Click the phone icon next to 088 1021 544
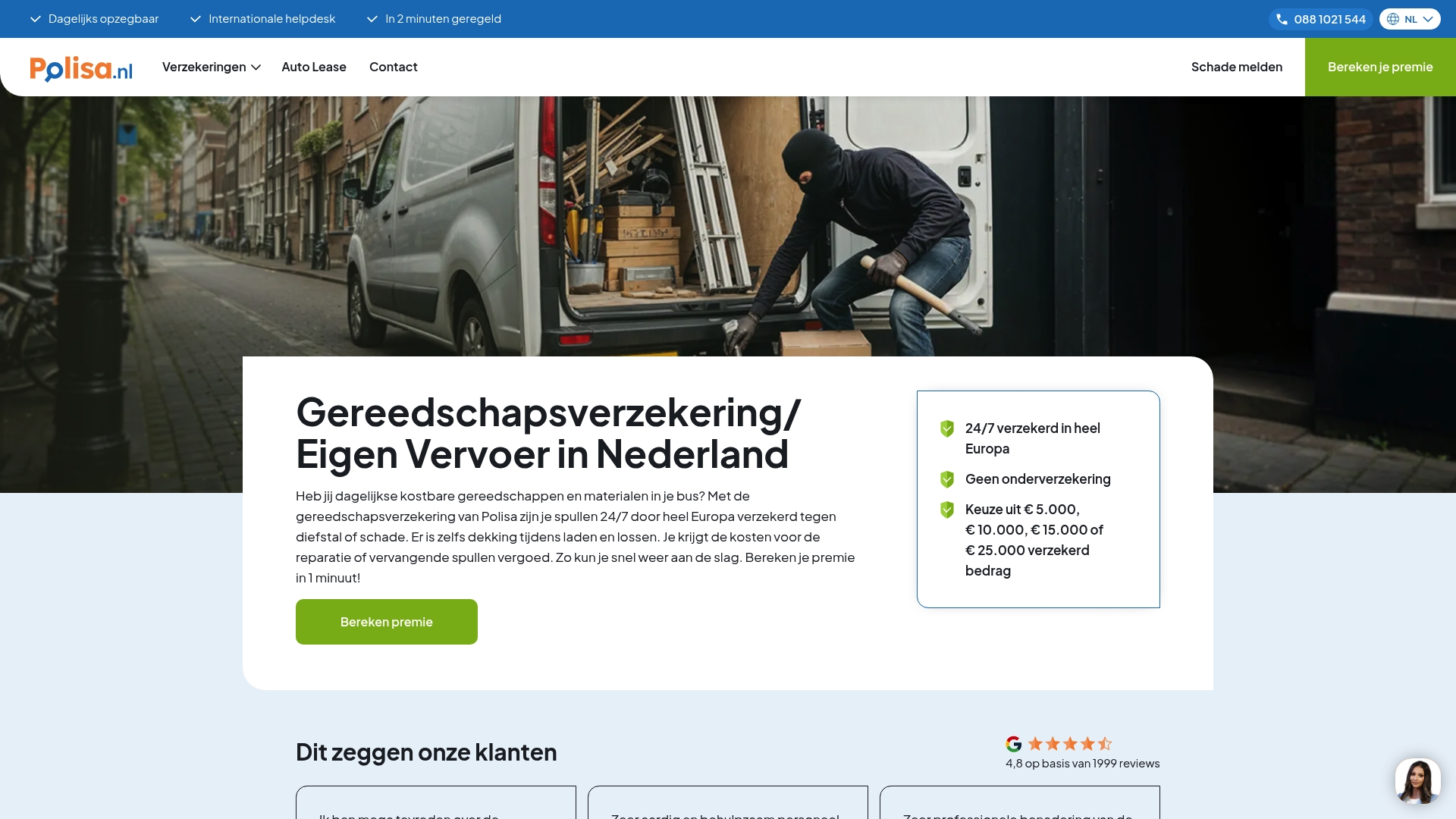 pos(1282,19)
